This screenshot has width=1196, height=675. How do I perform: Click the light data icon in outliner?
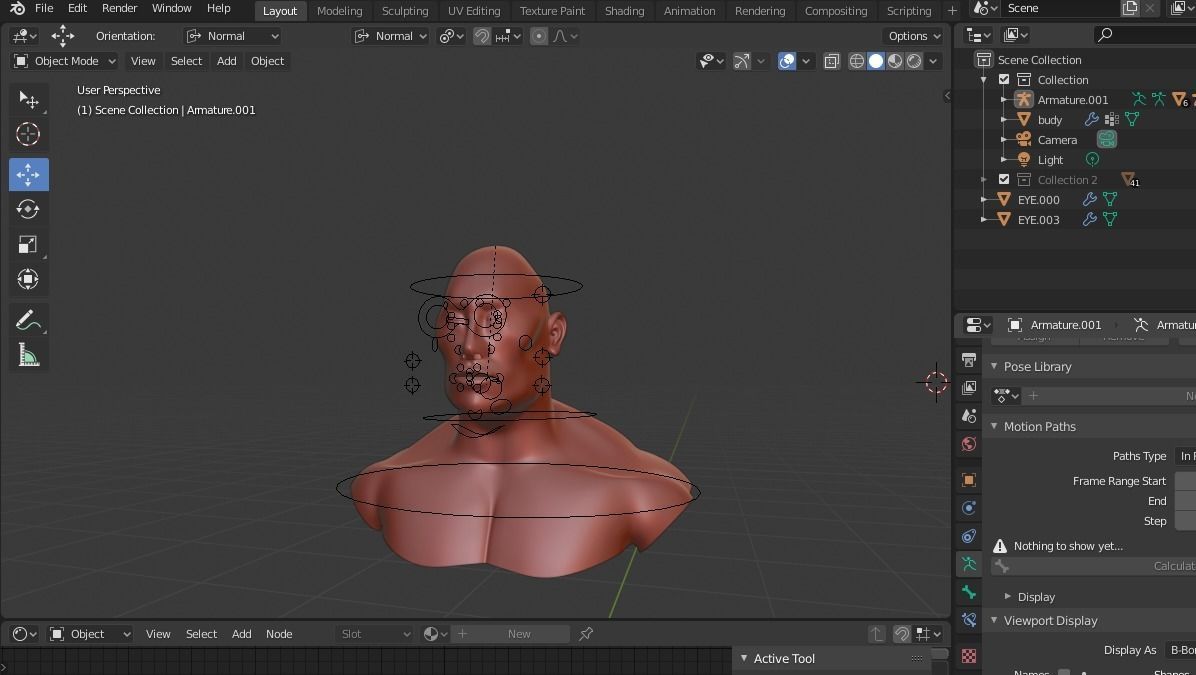[x=1092, y=159]
